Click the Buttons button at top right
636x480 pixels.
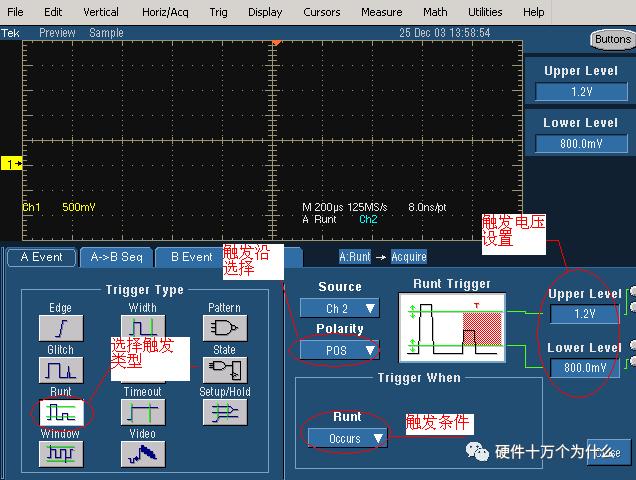[x=611, y=40]
